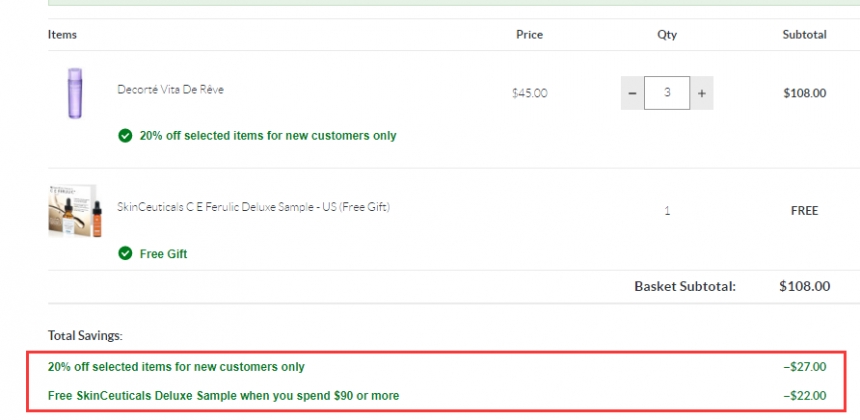
Task: Decrease Decorté quantity with minus button
Action: [632, 93]
